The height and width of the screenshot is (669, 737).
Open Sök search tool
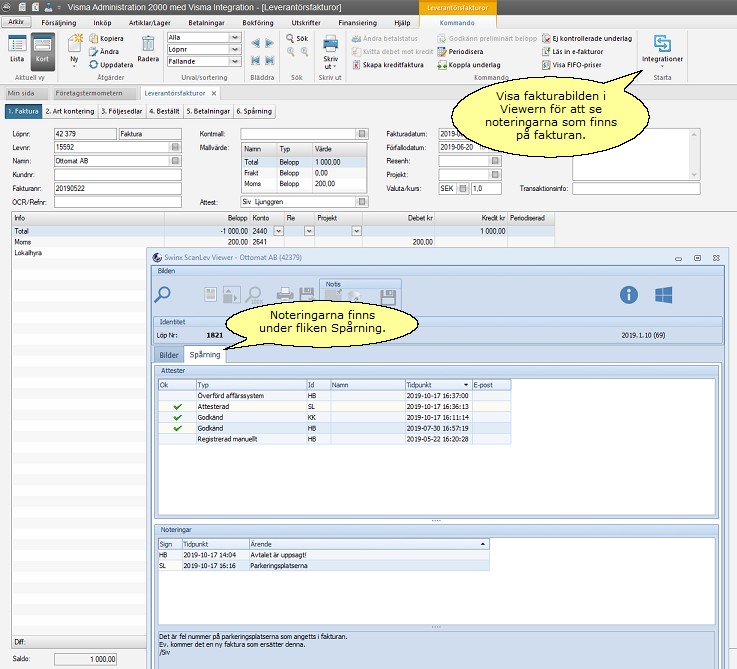click(297, 38)
